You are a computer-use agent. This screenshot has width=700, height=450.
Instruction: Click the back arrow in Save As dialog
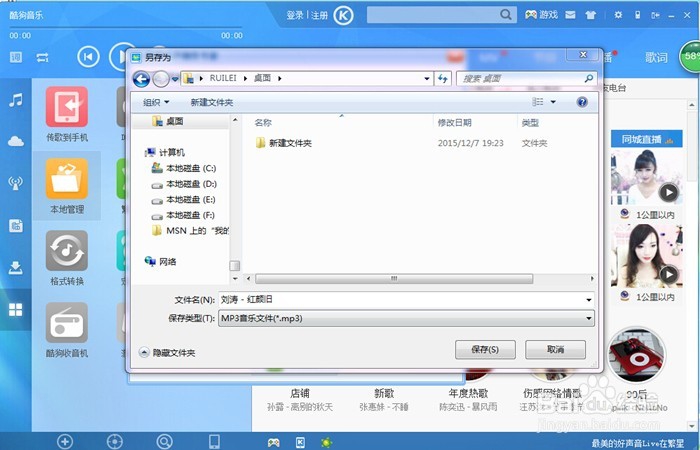point(141,79)
